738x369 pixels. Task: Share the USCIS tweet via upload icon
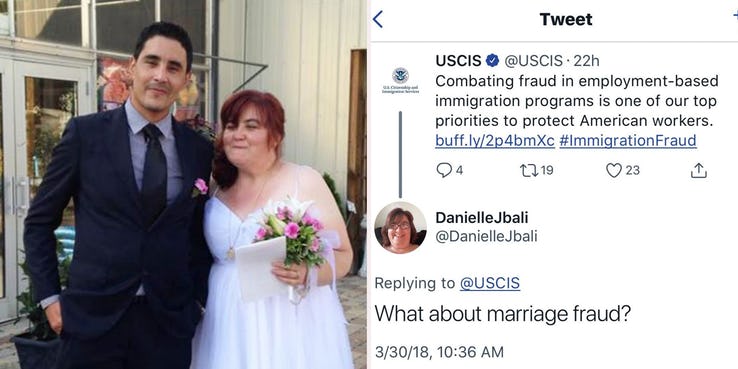pyautogui.click(x=699, y=170)
